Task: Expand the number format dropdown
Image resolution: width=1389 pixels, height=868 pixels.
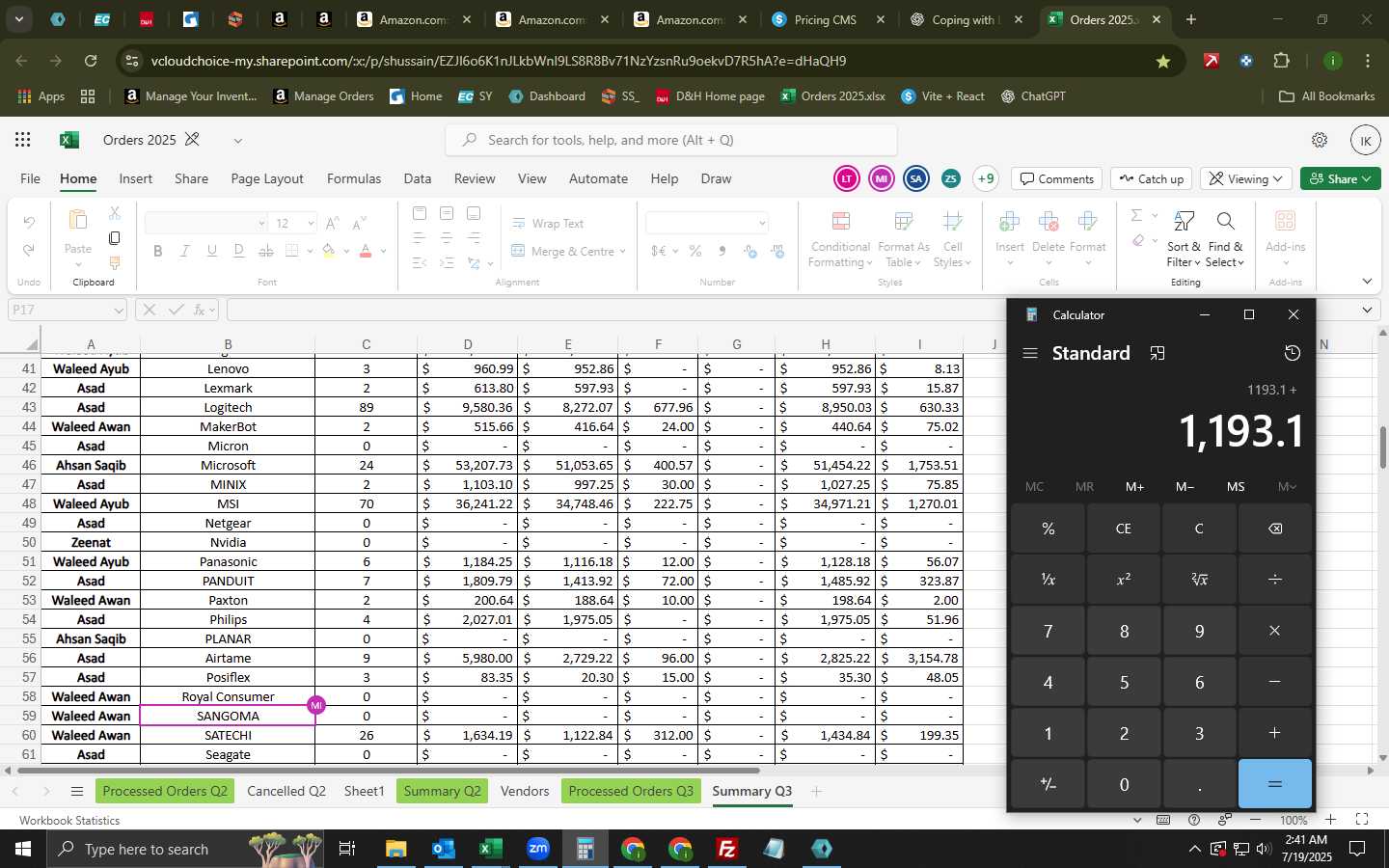Action: pyautogui.click(x=762, y=224)
